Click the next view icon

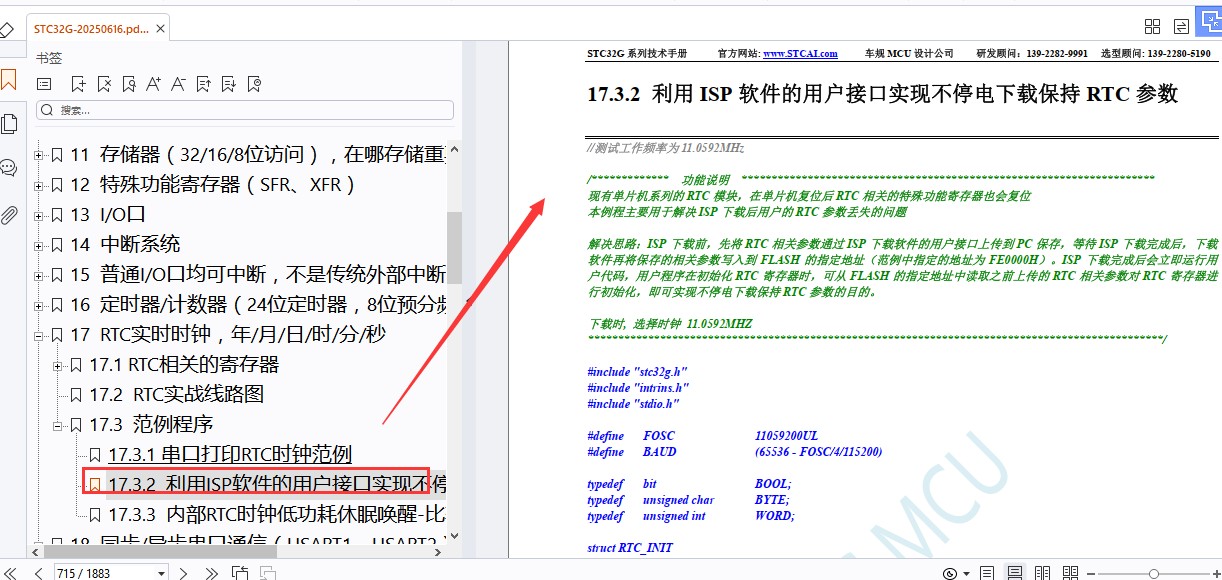tap(268, 573)
